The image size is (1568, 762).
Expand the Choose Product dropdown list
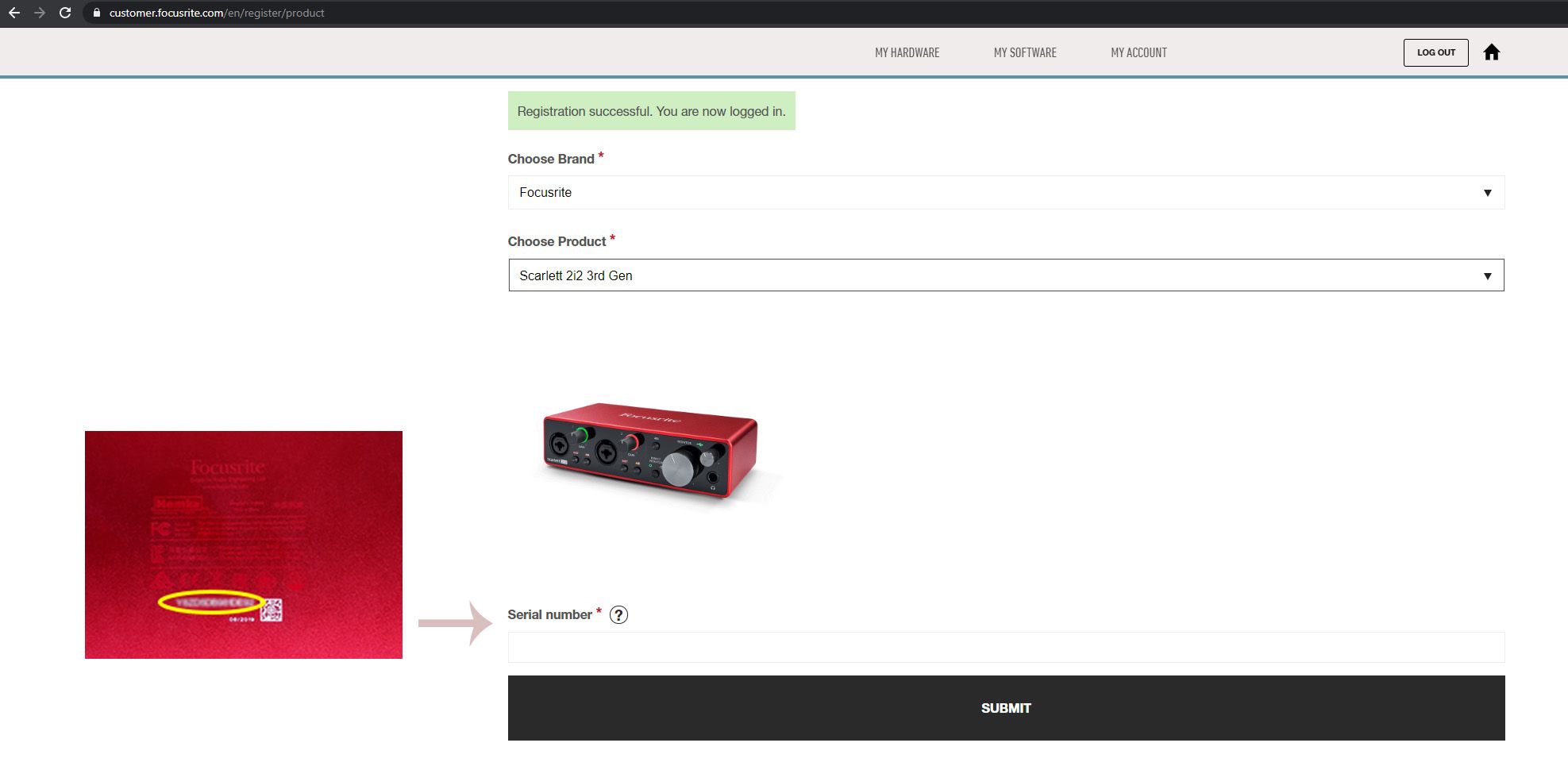(x=1005, y=275)
